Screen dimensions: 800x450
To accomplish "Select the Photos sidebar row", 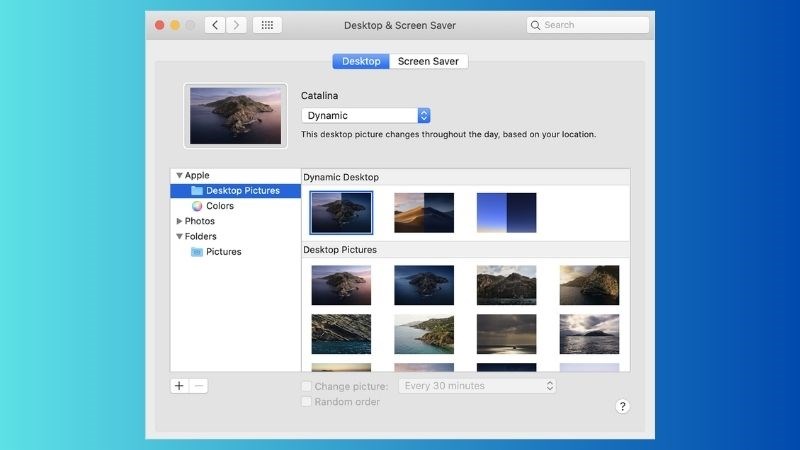I will pos(236,221).
